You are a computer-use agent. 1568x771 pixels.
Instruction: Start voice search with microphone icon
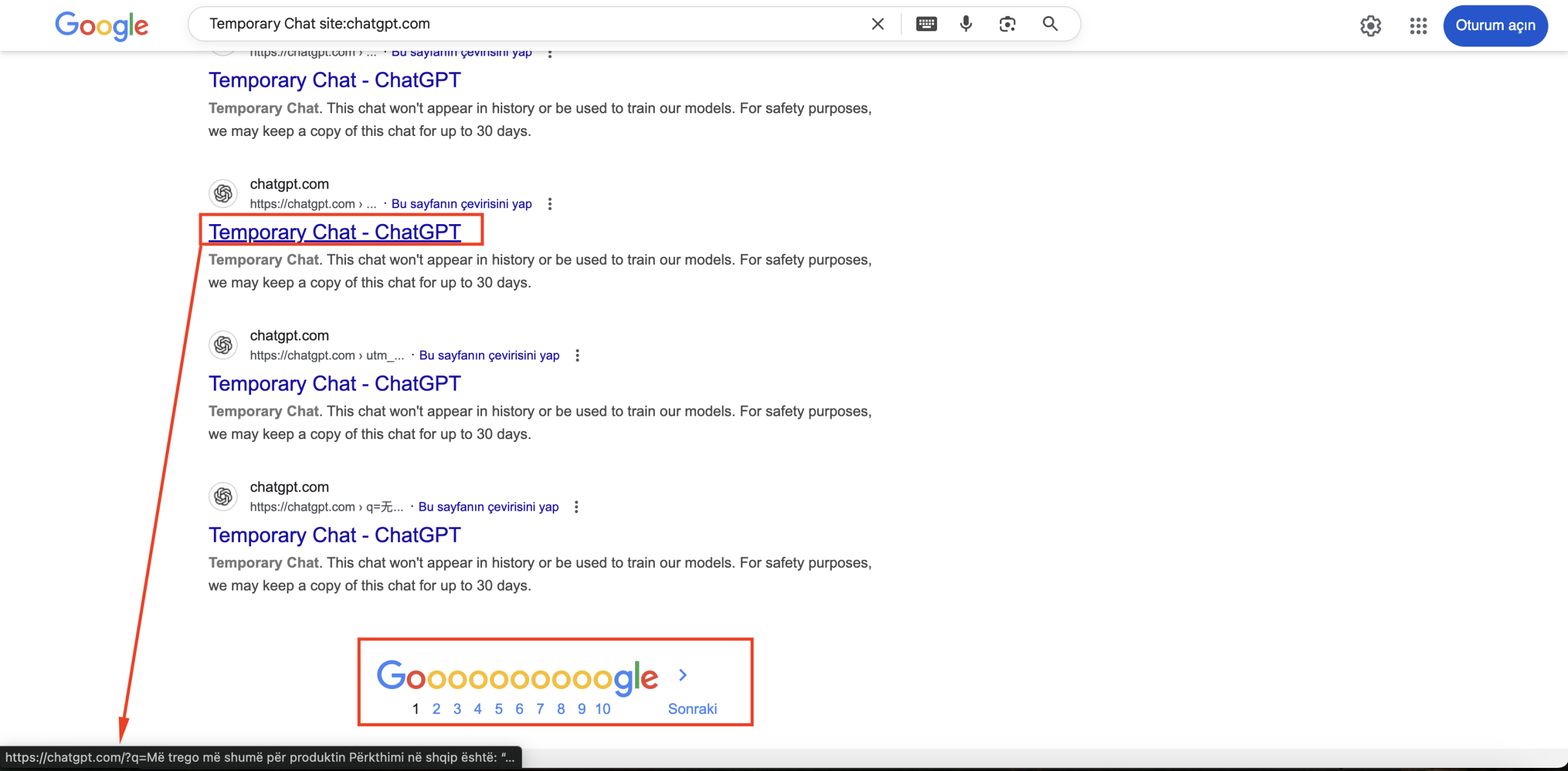point(966,24)
